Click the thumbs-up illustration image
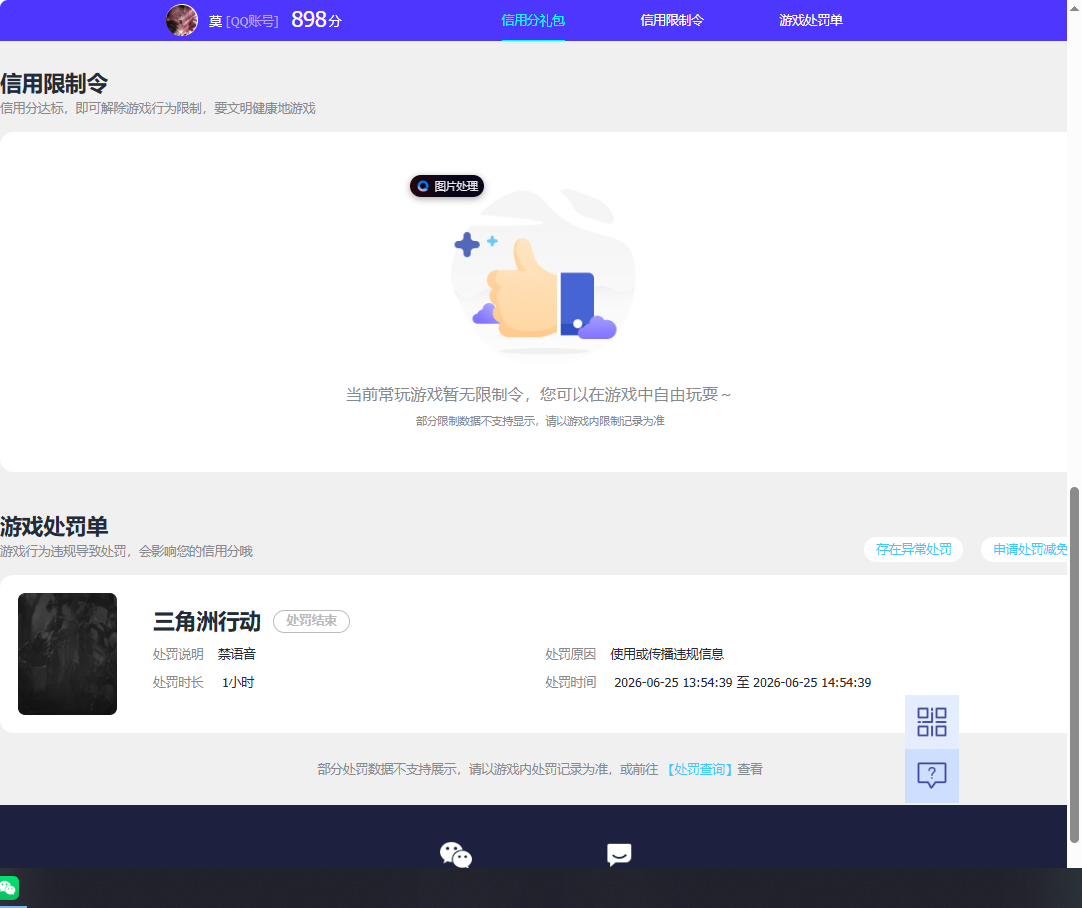 pyautogui.click(x=543, y=273)
